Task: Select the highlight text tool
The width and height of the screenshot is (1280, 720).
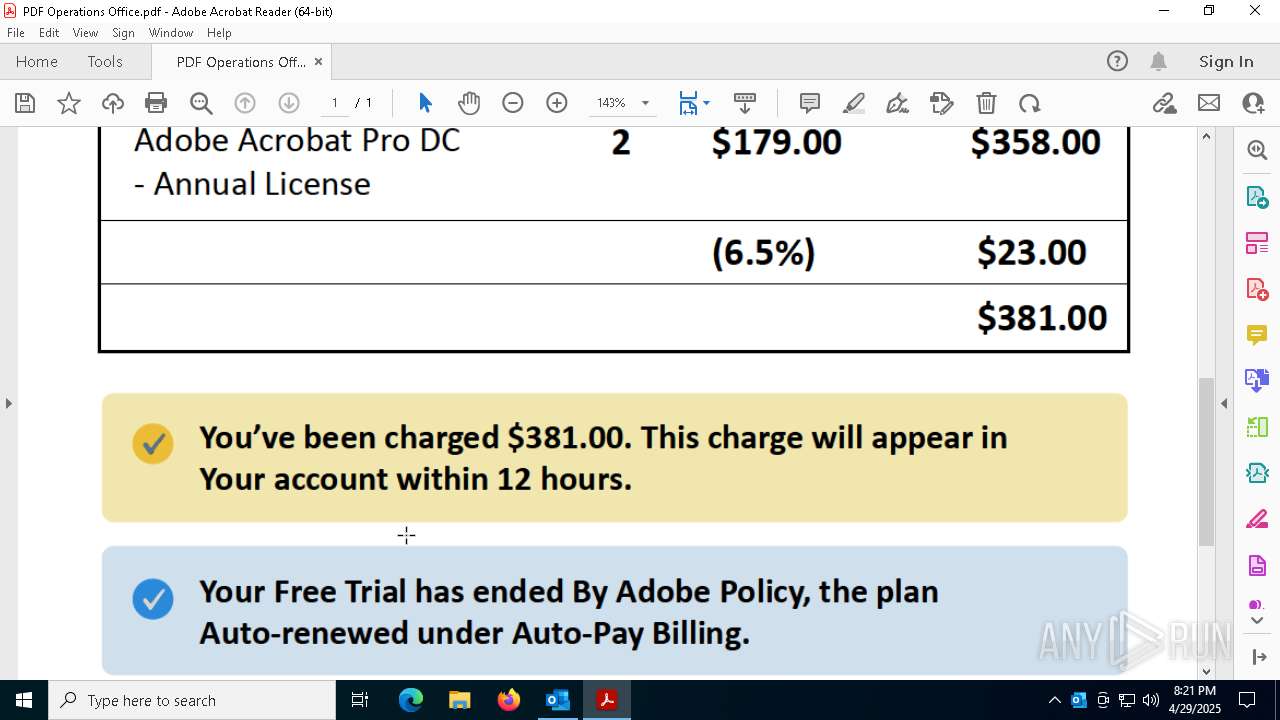Action: (x=854, y=103)
